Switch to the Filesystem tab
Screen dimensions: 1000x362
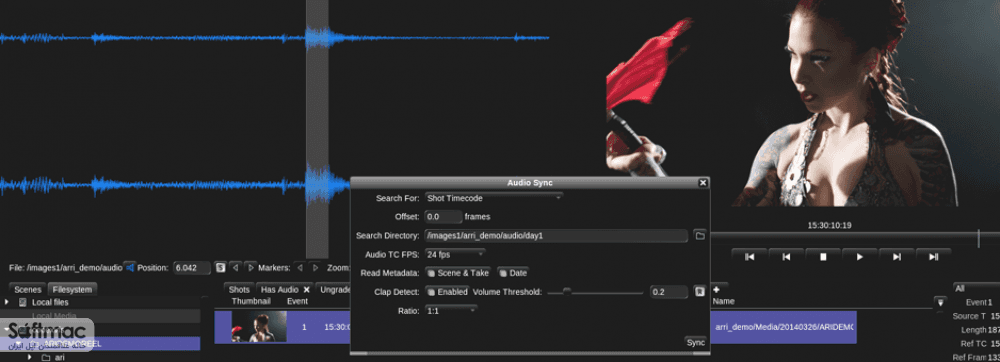tap(72, 289)
